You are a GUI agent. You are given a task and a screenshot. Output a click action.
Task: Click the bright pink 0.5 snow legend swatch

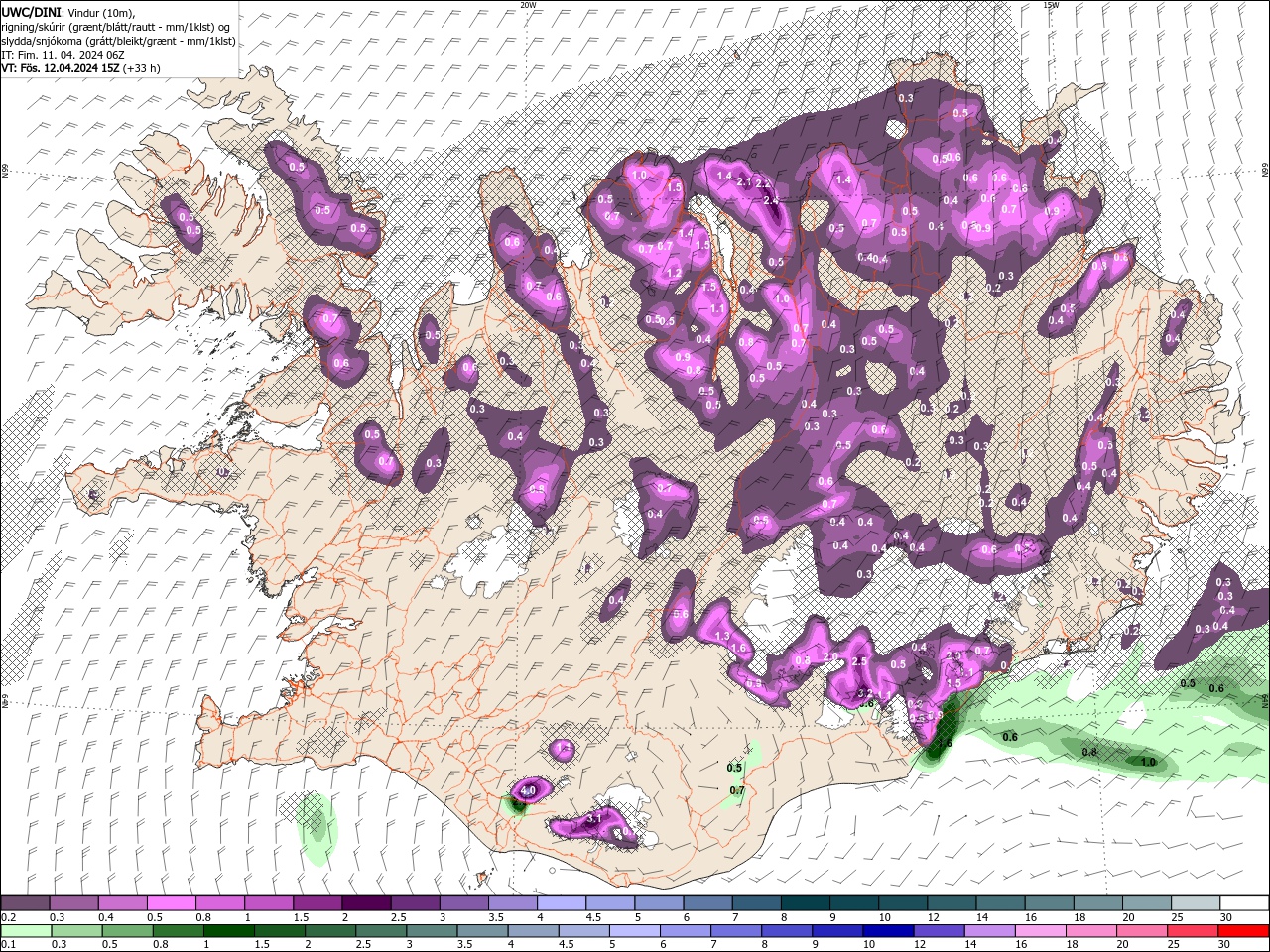(x=171, y=903)
